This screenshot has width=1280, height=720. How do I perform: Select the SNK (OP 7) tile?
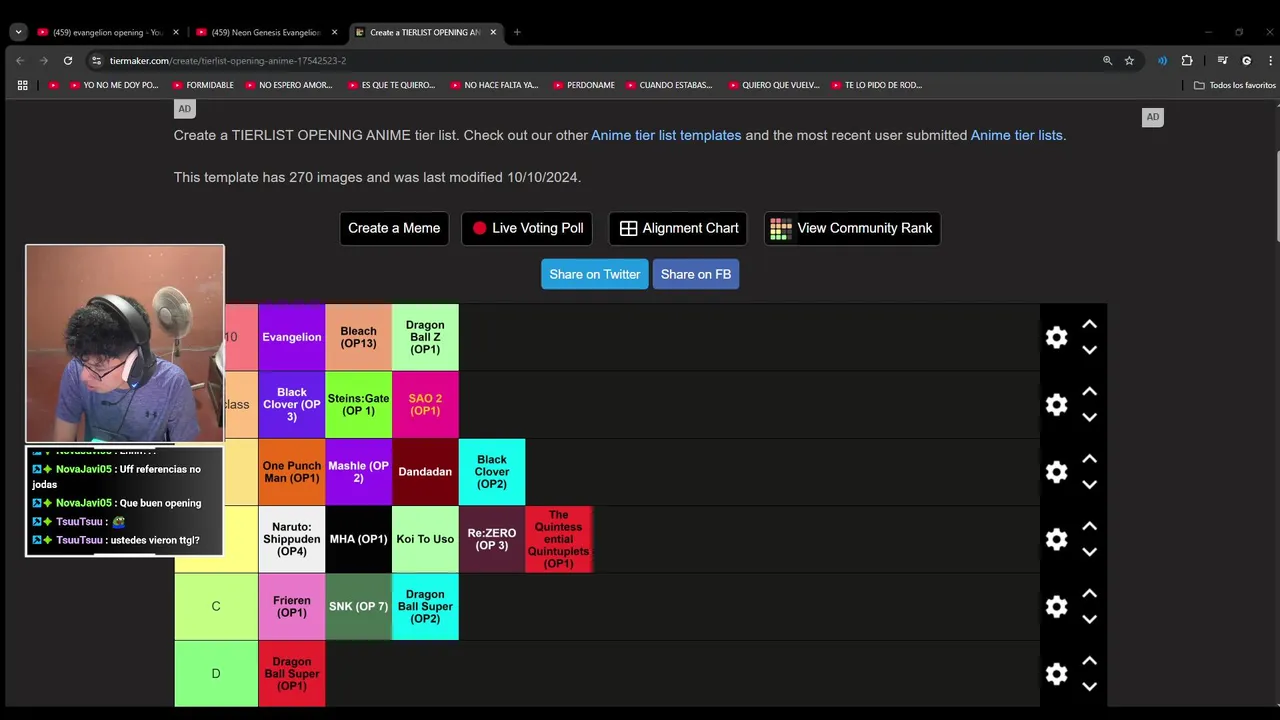tap(358, 606)
